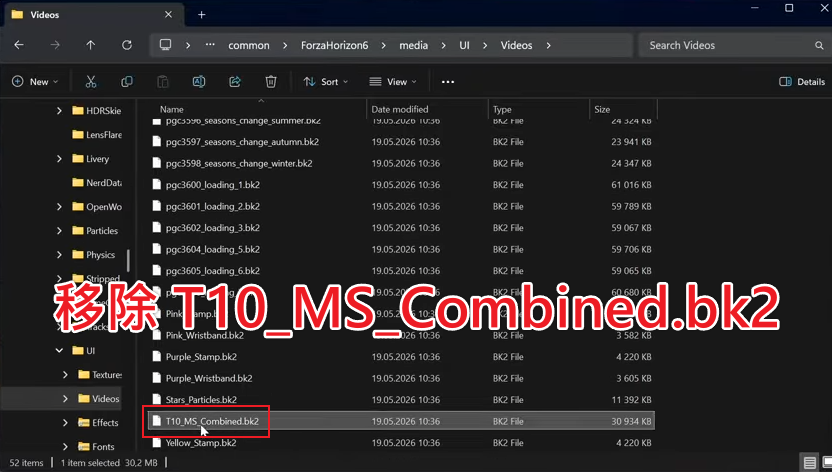
Task: Click the Delete trash icon
Action: pyautogui.click(x=271, y=82)
